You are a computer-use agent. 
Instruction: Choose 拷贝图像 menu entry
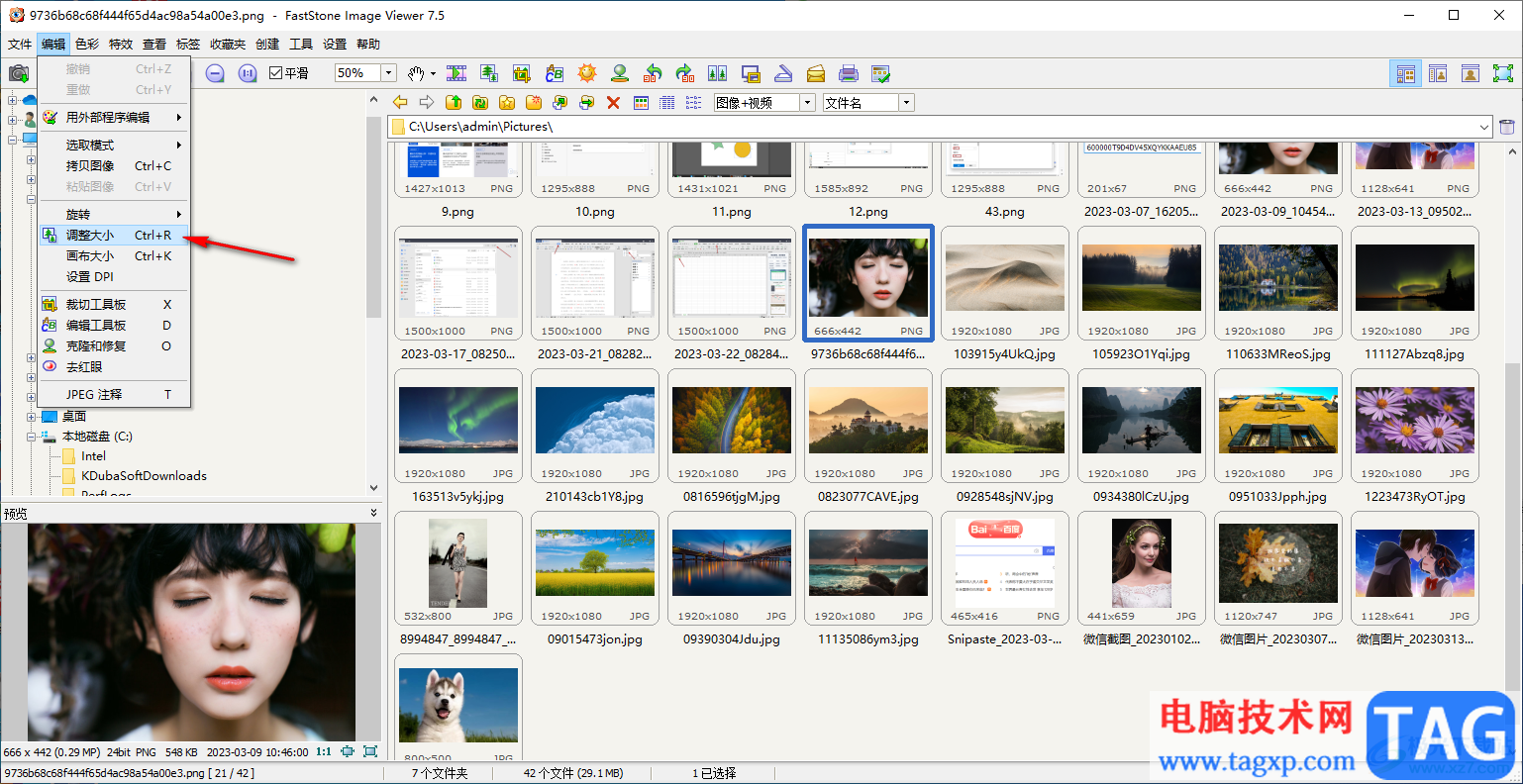(x=114, y=166)
